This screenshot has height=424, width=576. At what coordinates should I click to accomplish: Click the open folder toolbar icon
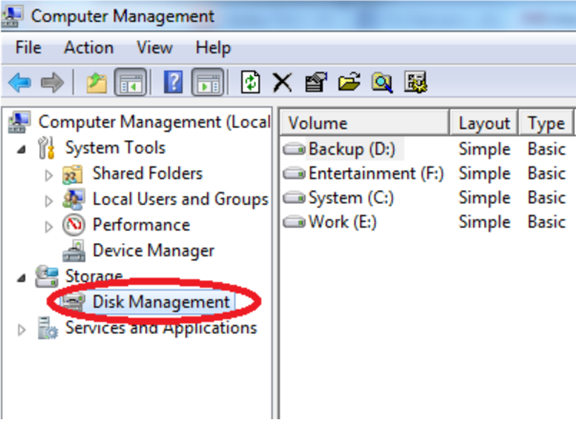pyautogui.click(x=349, y=82)
